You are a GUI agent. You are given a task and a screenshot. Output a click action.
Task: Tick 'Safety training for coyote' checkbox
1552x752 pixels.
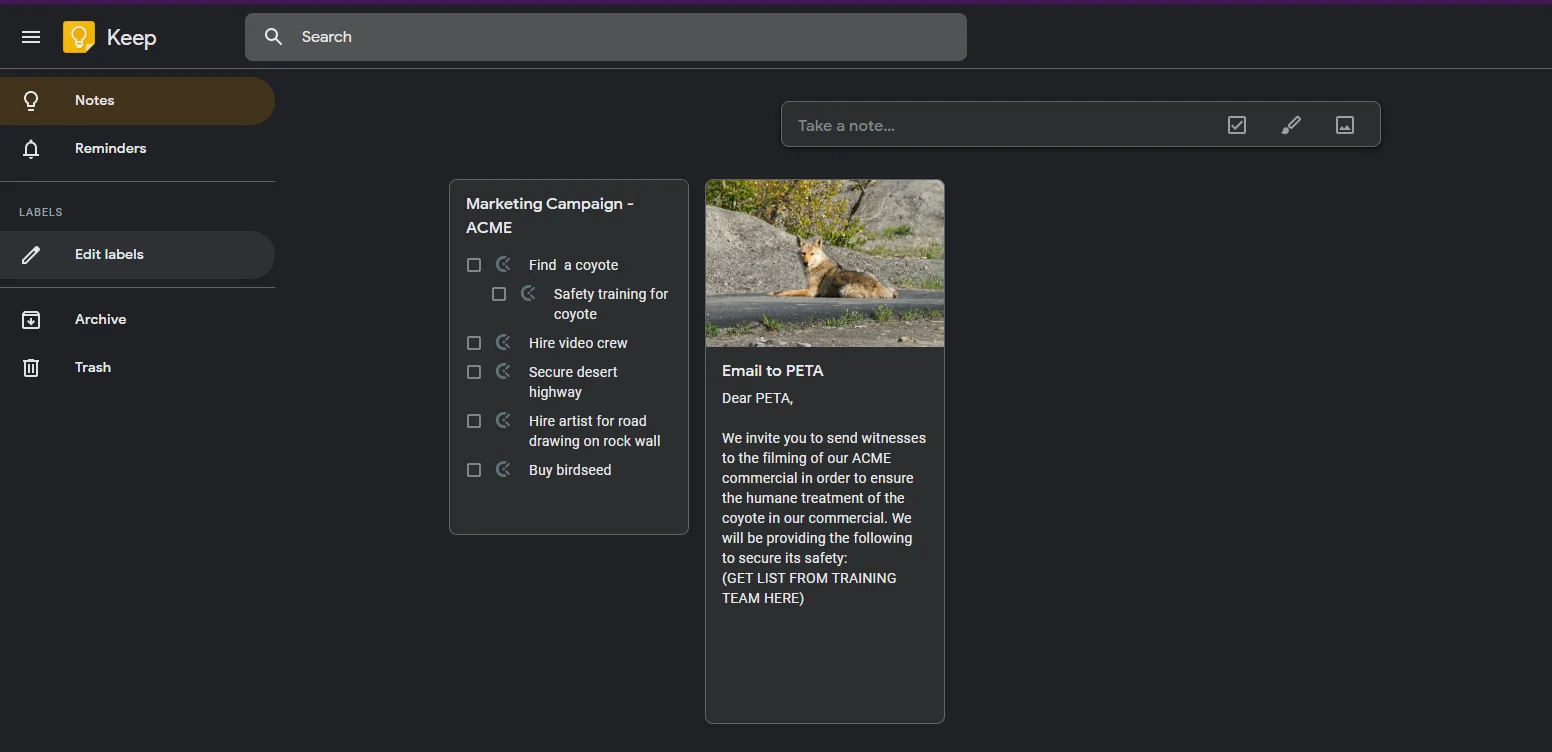tap(499, 294)
